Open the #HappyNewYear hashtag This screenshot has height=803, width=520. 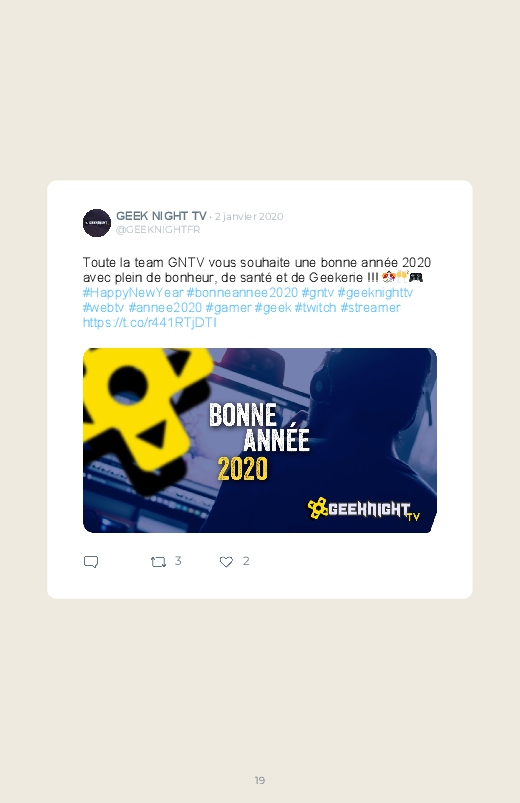coord(133,292)
